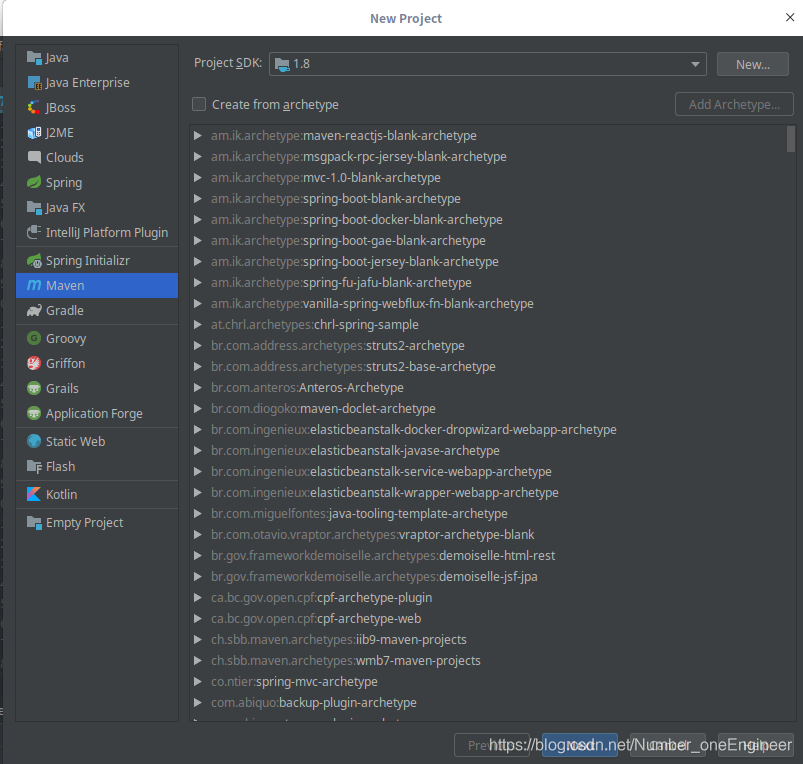
Task: Select Java Enterprise project type
Action: [97, 82]
